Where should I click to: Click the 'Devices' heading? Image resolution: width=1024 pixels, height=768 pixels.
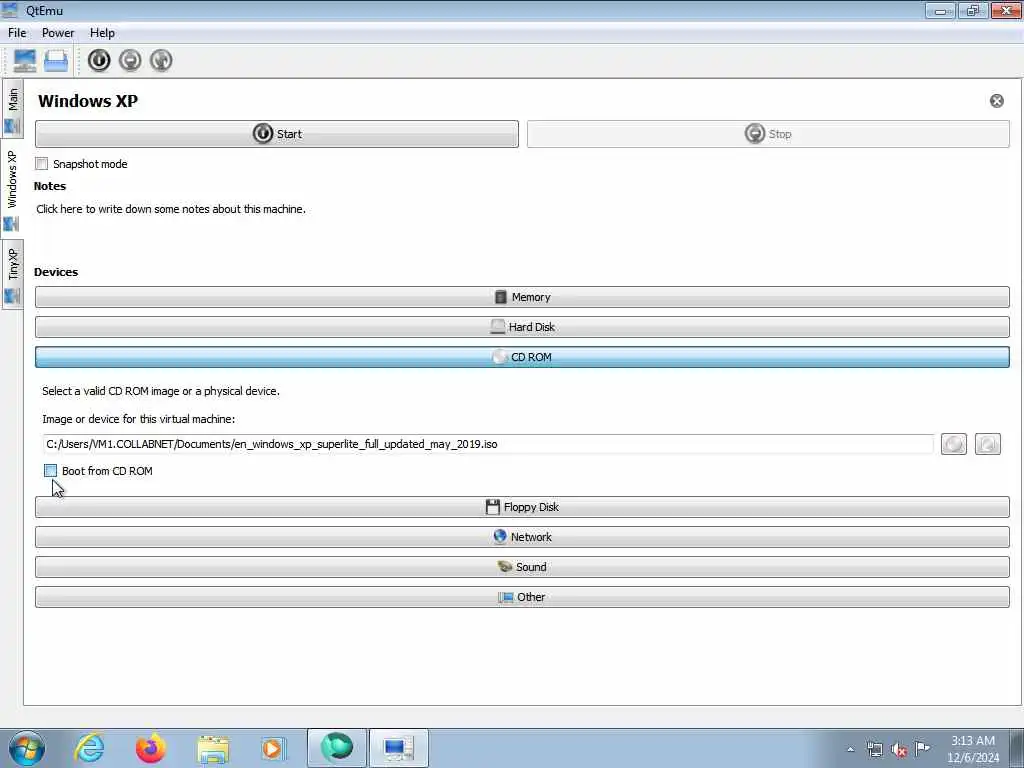[x=56, y=272]
